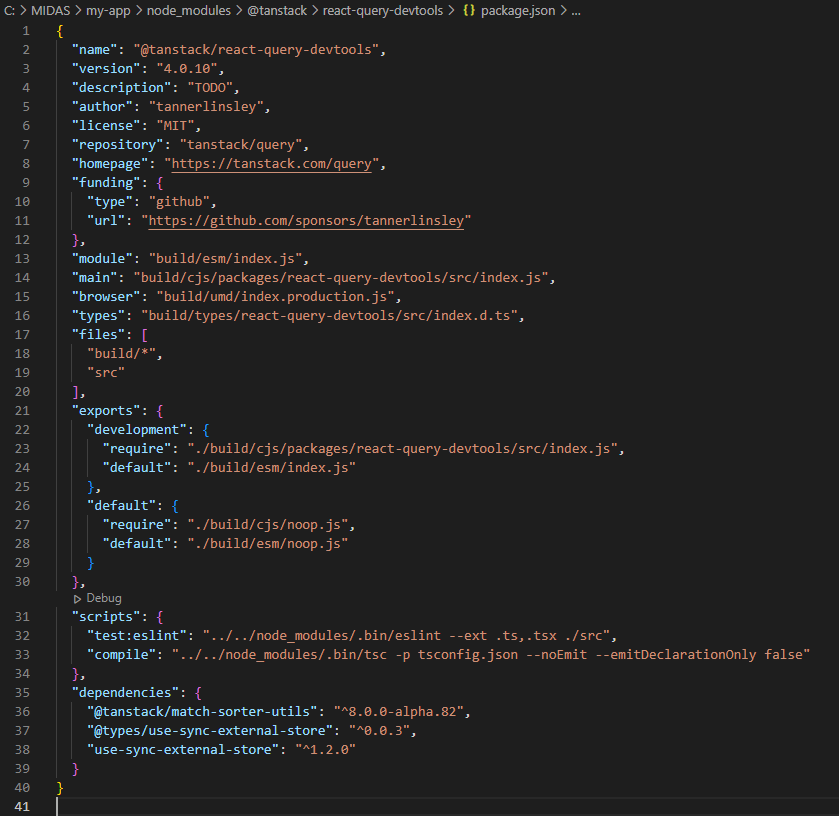This screenshot has height=816, width=839.
Task: Click the "^1.2.0" version value
Action: click(325, 750)
